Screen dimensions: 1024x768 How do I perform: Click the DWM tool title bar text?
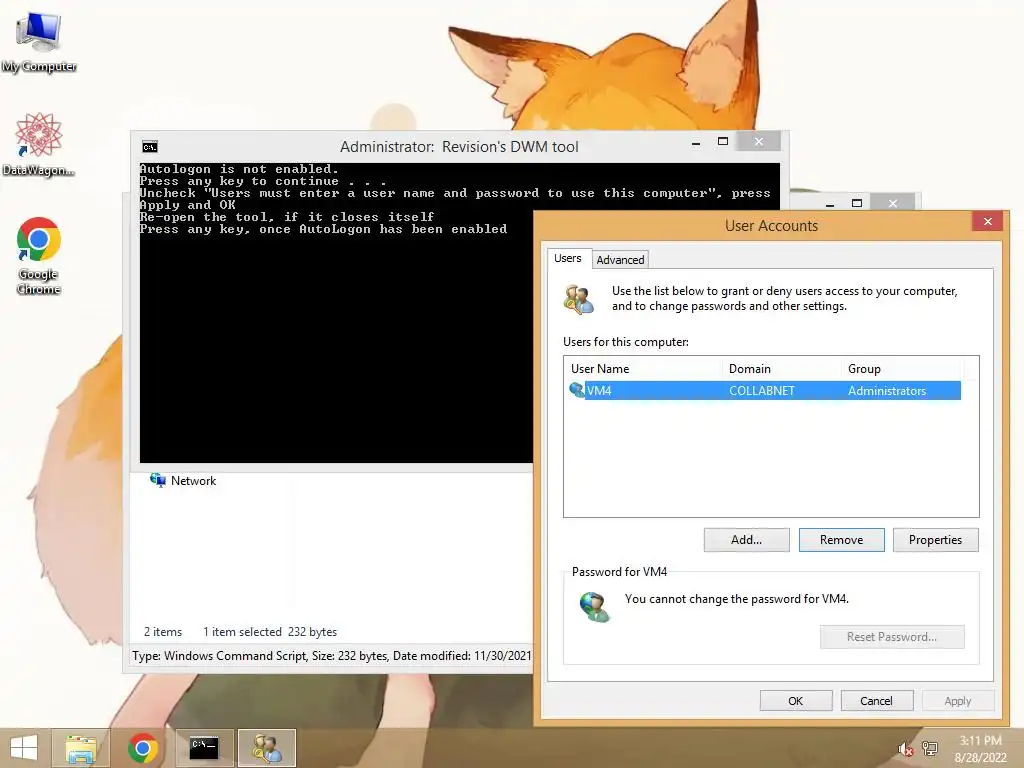459,147
